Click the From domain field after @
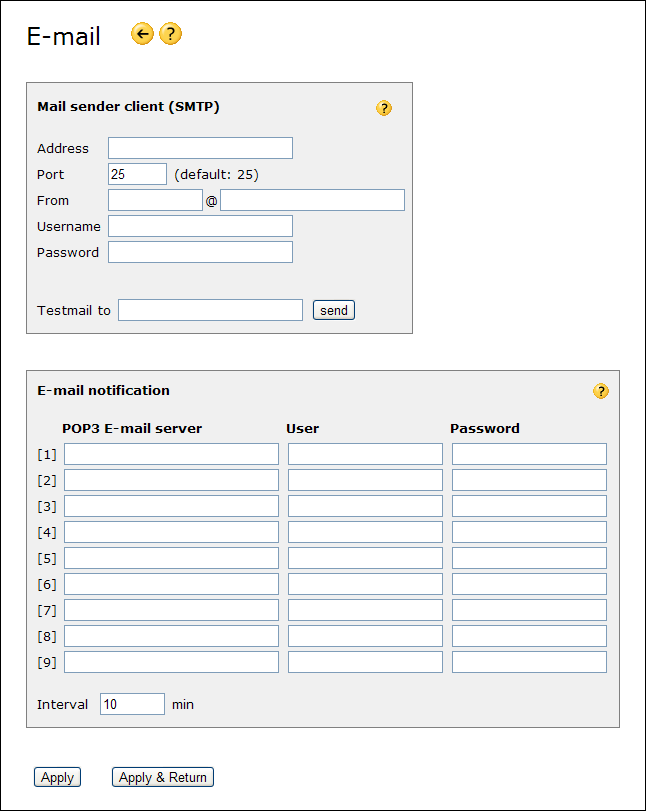The image size is (646, 811). point(312,200)
